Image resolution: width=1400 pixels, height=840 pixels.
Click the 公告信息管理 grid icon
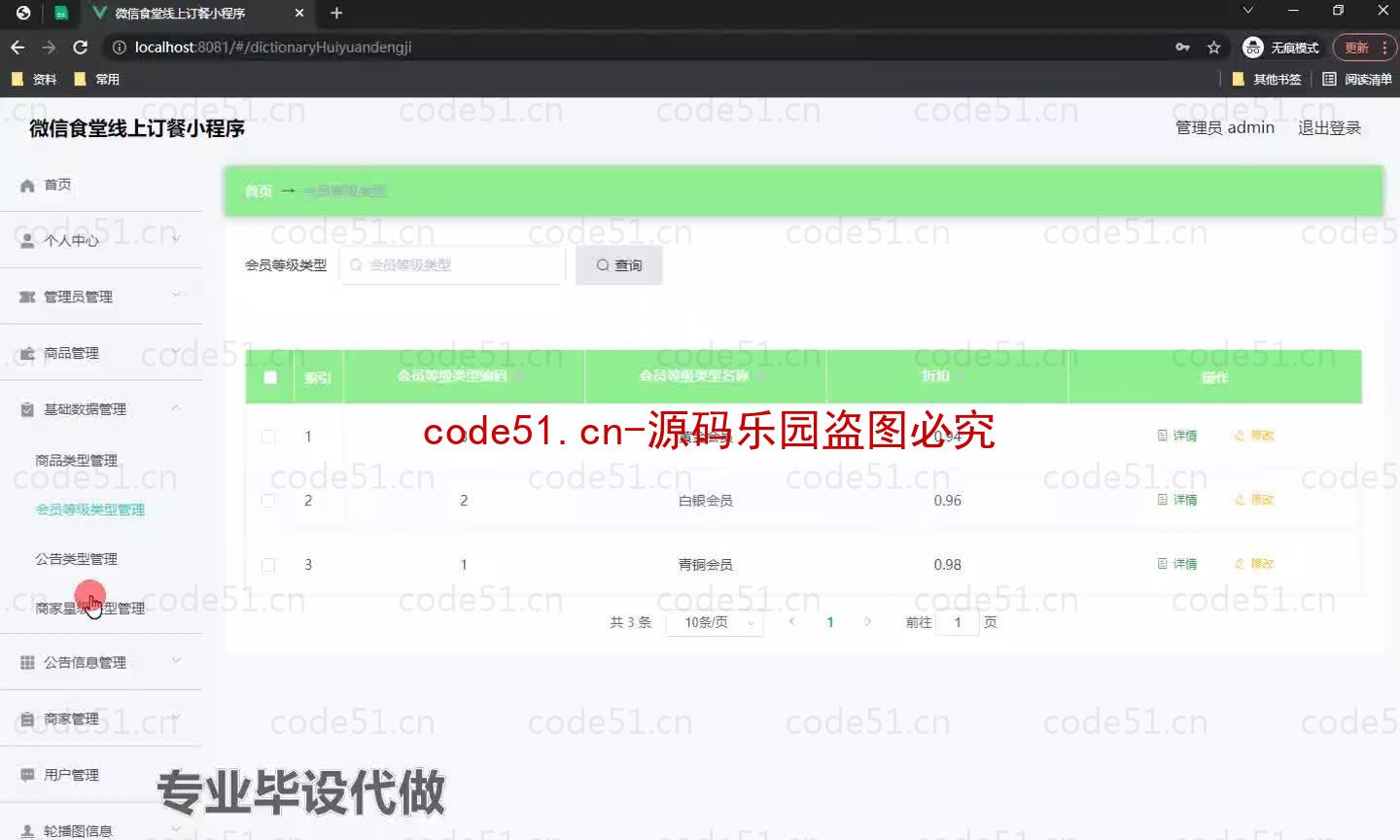point(27,662)
